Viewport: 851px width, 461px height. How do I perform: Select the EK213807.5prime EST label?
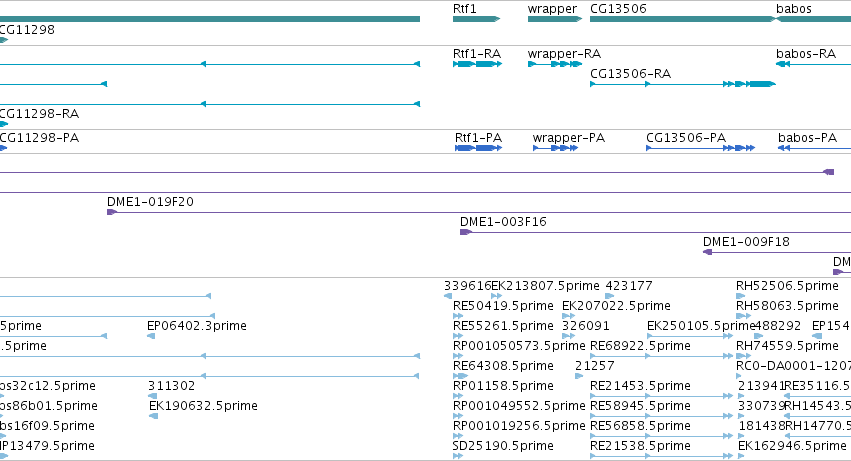point(545,286)
